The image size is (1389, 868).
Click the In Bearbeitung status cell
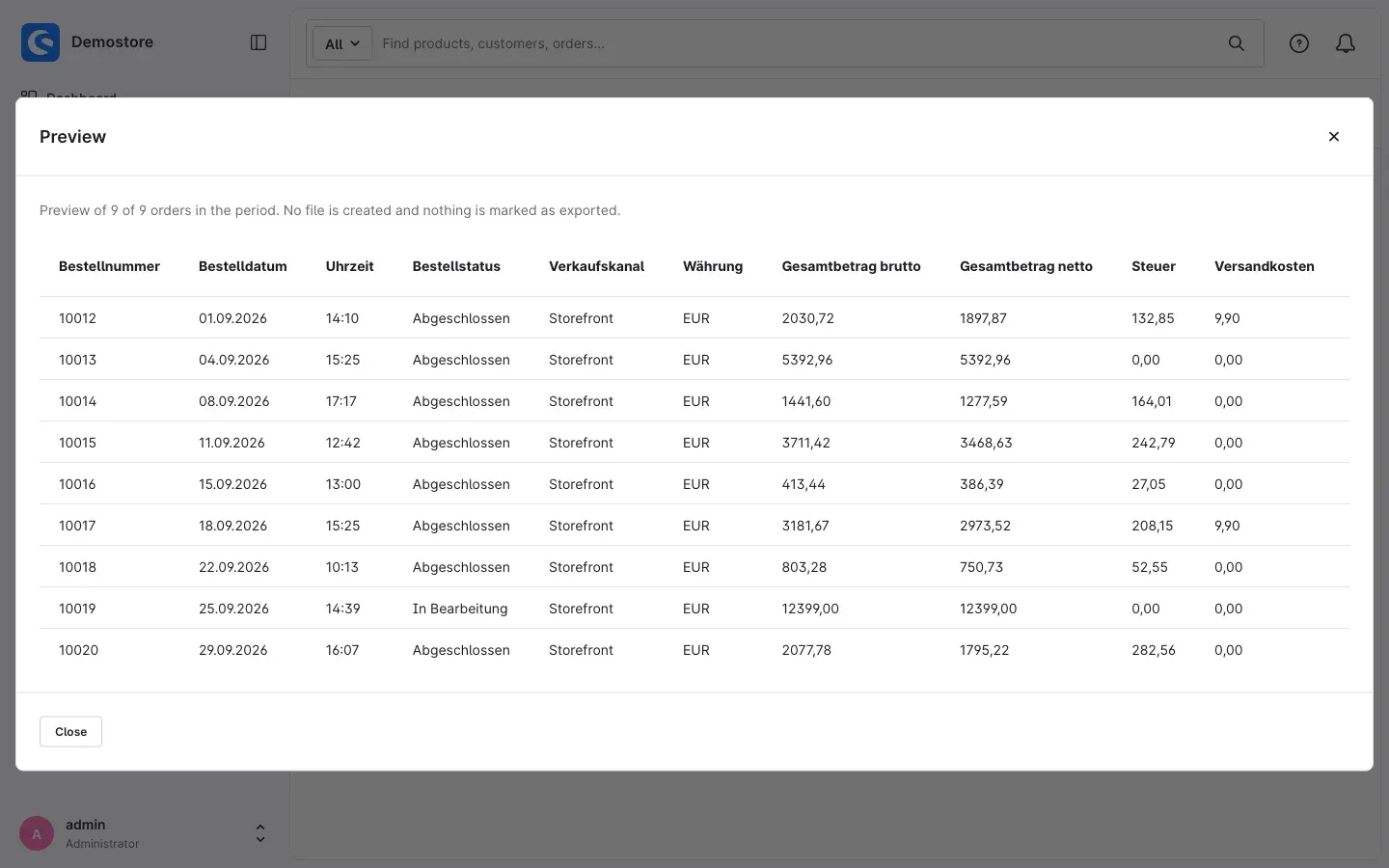(x=460, y=609)
